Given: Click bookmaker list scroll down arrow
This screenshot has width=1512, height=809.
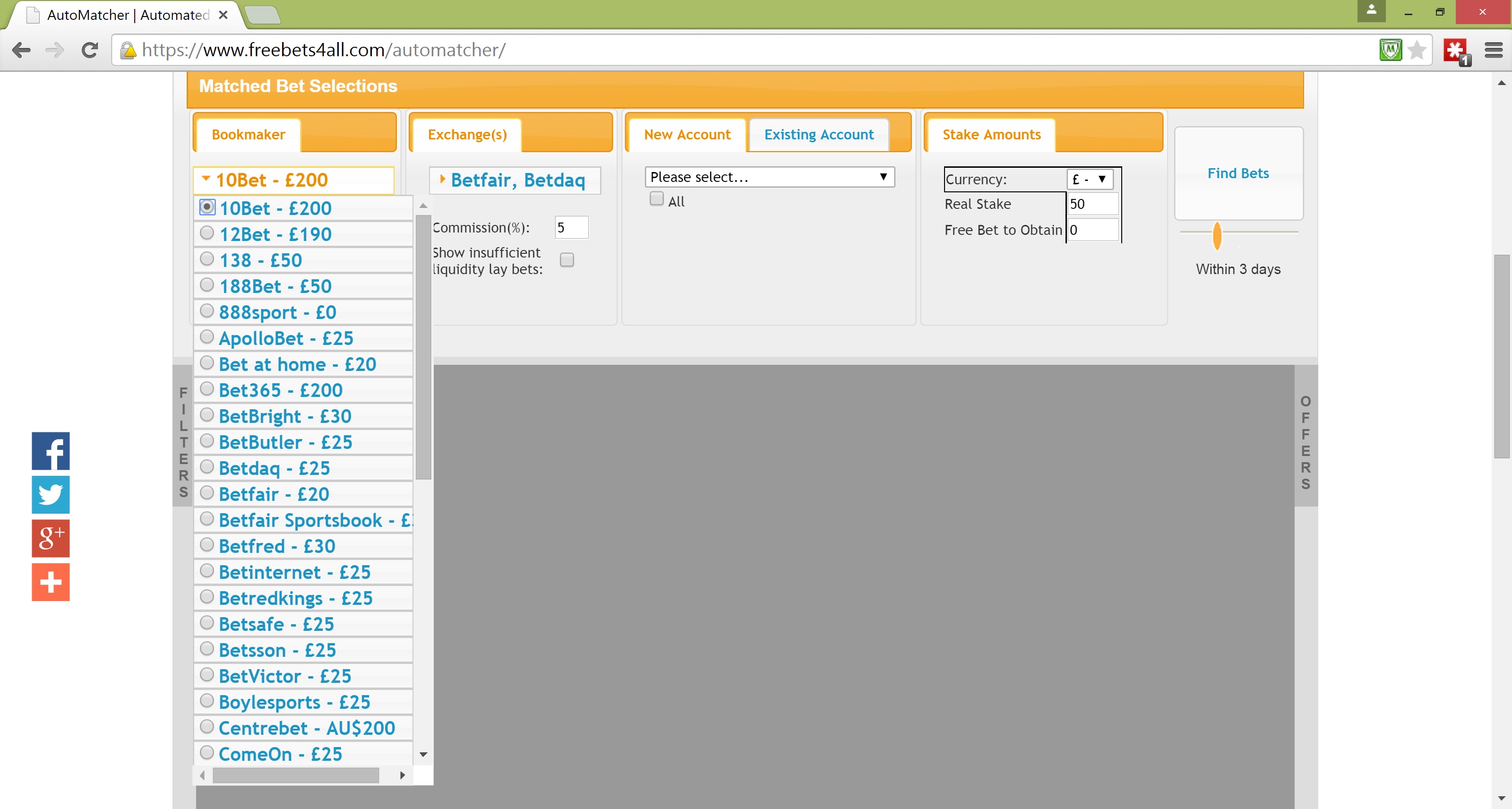Looking at the screenshot, I should coord(423,754).
